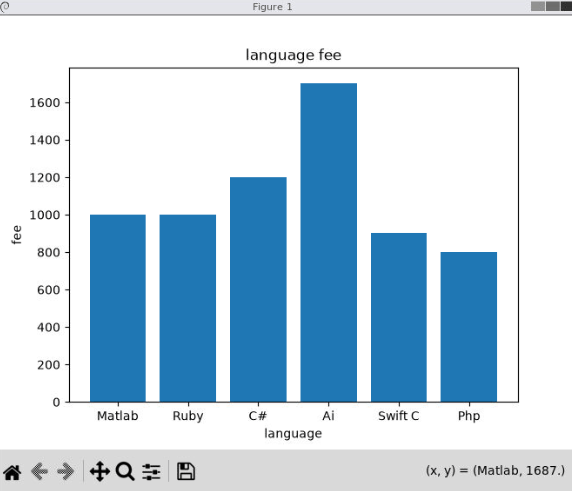Save the figure with floppy disk icon

click(x=186, y=471)
